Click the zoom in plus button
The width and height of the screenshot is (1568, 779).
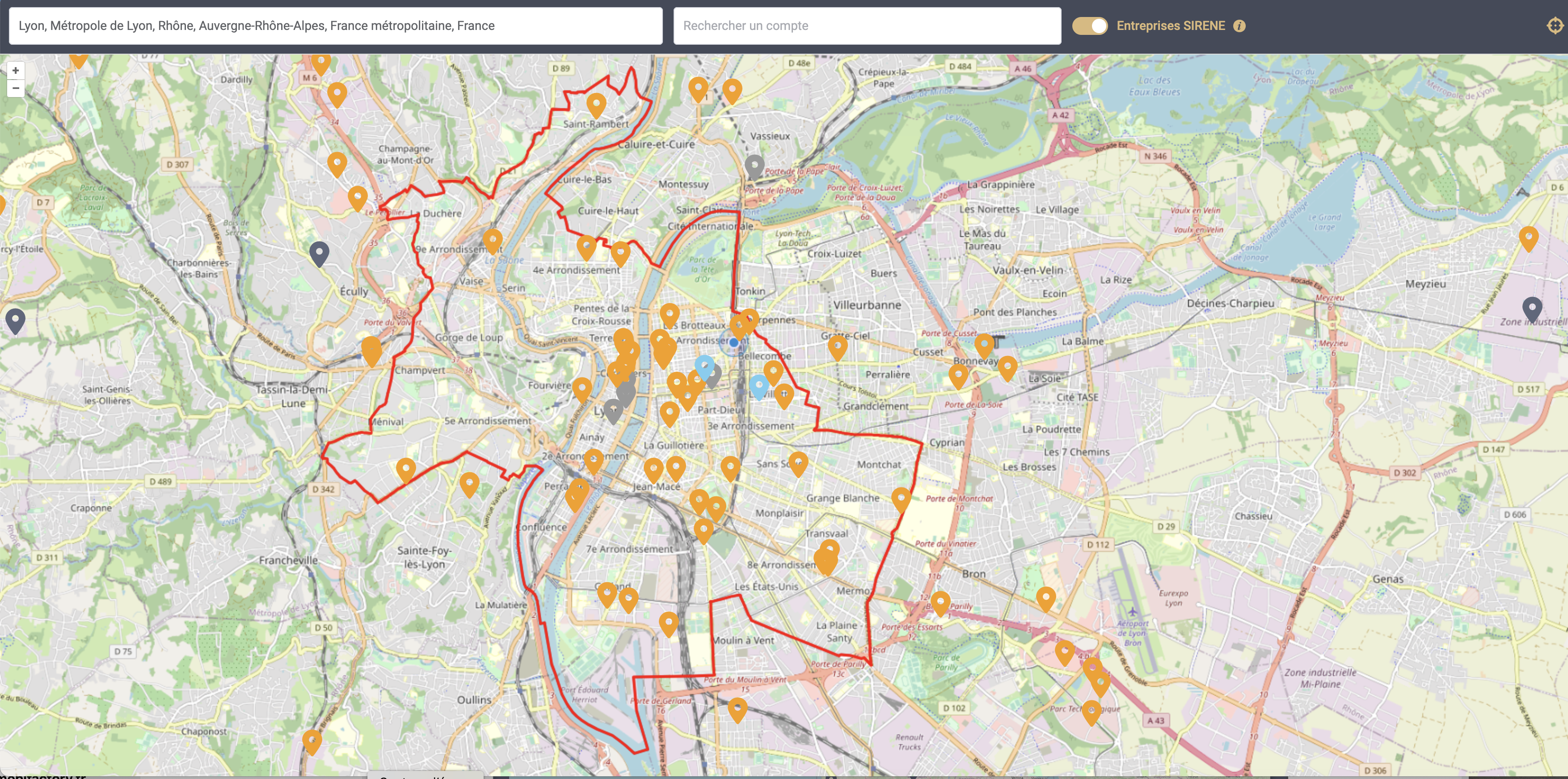coord(16,71)
